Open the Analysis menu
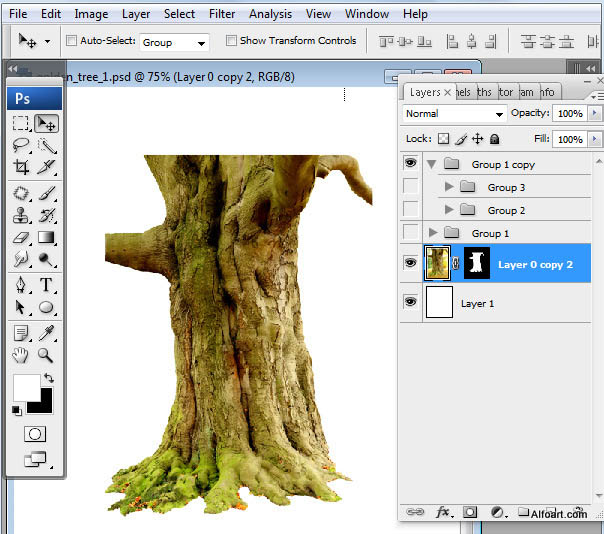 270,14
